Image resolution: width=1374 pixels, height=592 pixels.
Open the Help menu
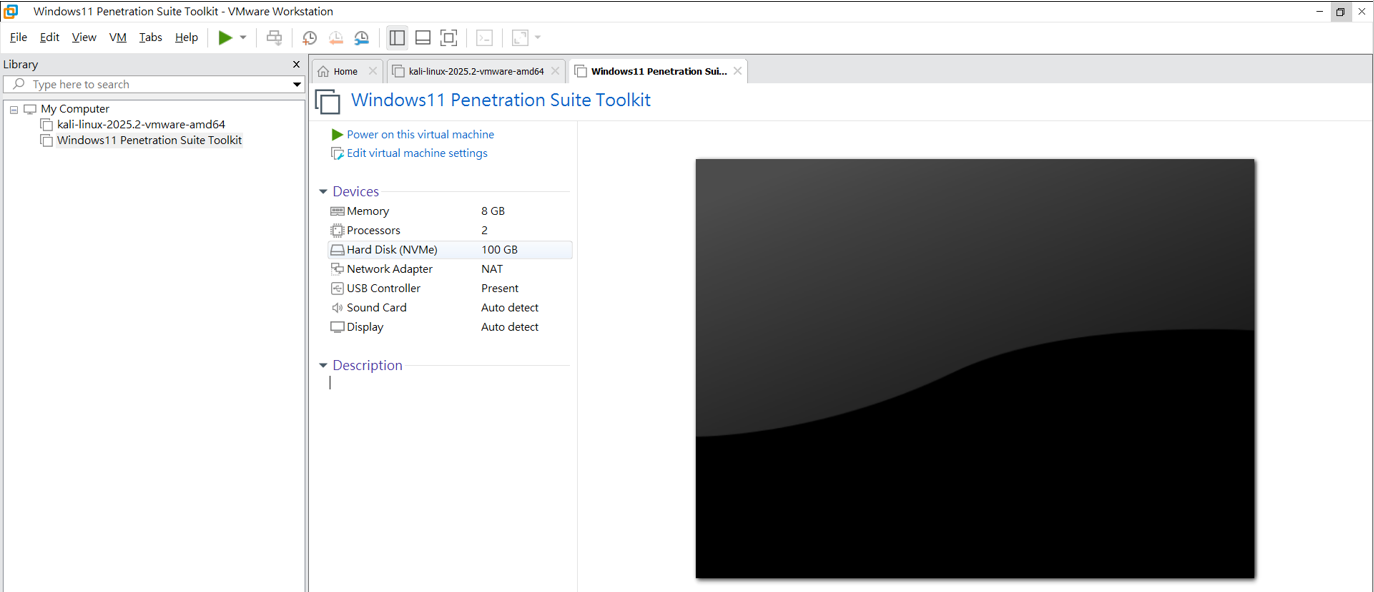coord(187,37)
